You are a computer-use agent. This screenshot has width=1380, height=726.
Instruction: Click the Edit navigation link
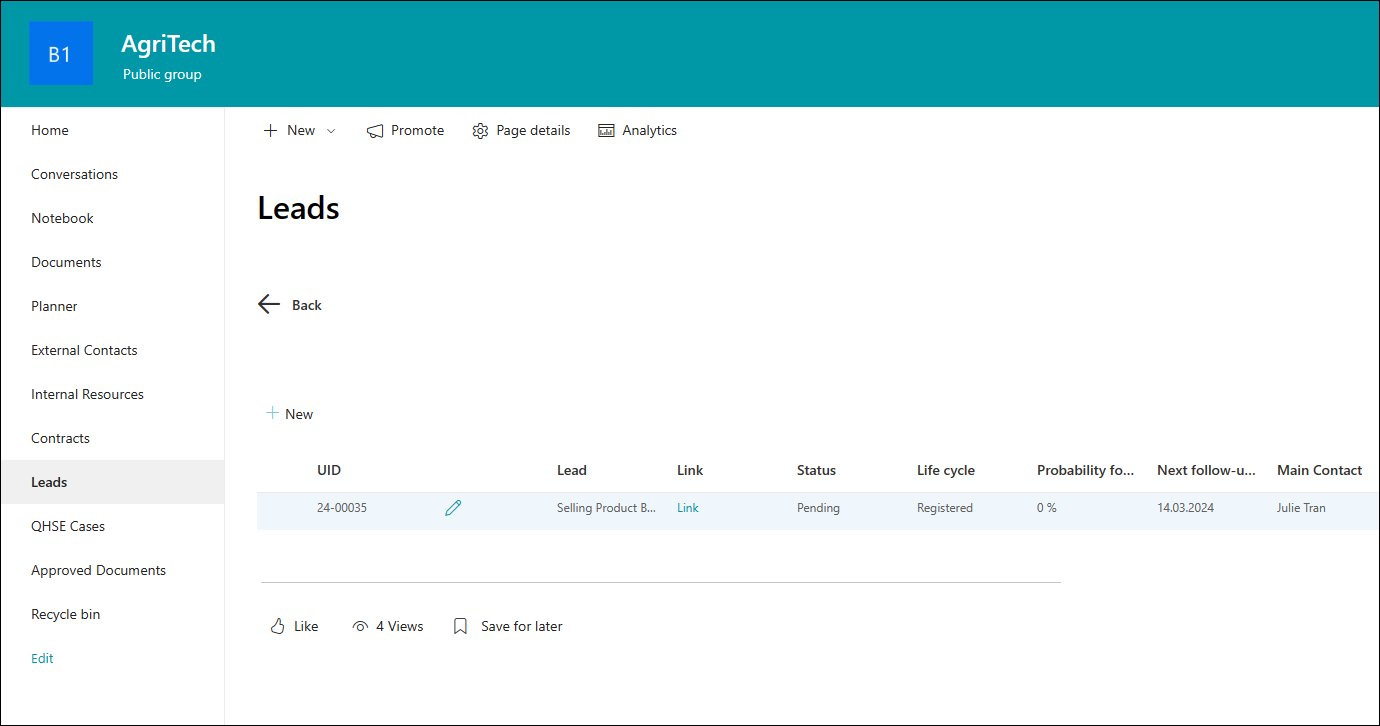[42, 658]
